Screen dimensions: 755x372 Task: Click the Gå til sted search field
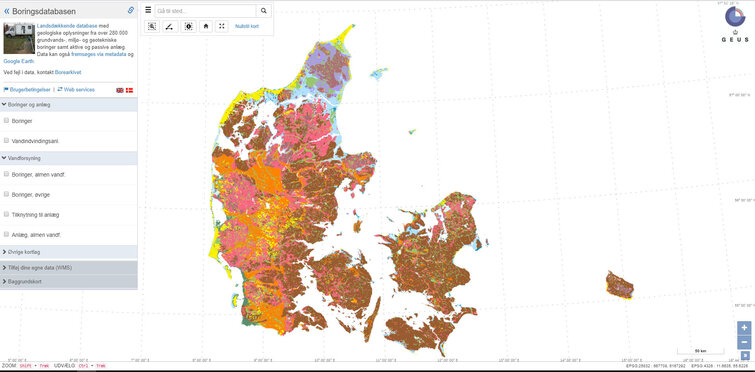(206, 11)
